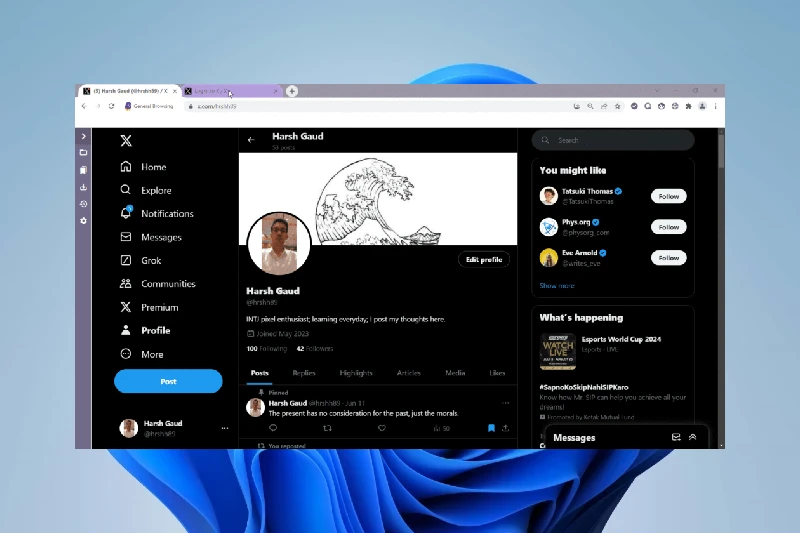800x533 pixels.
Task: Expand the browser side panel chevron
Action: (x=84, y=136)
